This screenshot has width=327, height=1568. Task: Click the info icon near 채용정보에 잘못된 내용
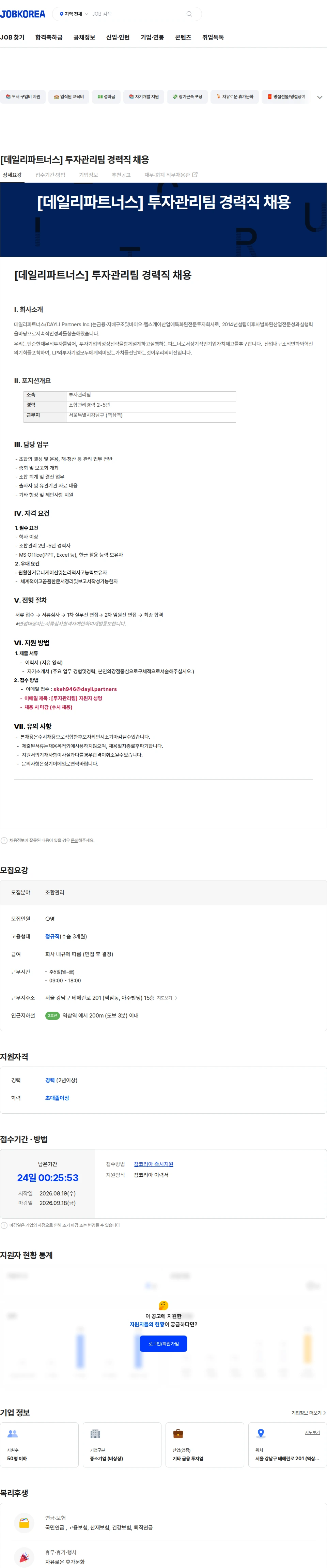point(4,841)
